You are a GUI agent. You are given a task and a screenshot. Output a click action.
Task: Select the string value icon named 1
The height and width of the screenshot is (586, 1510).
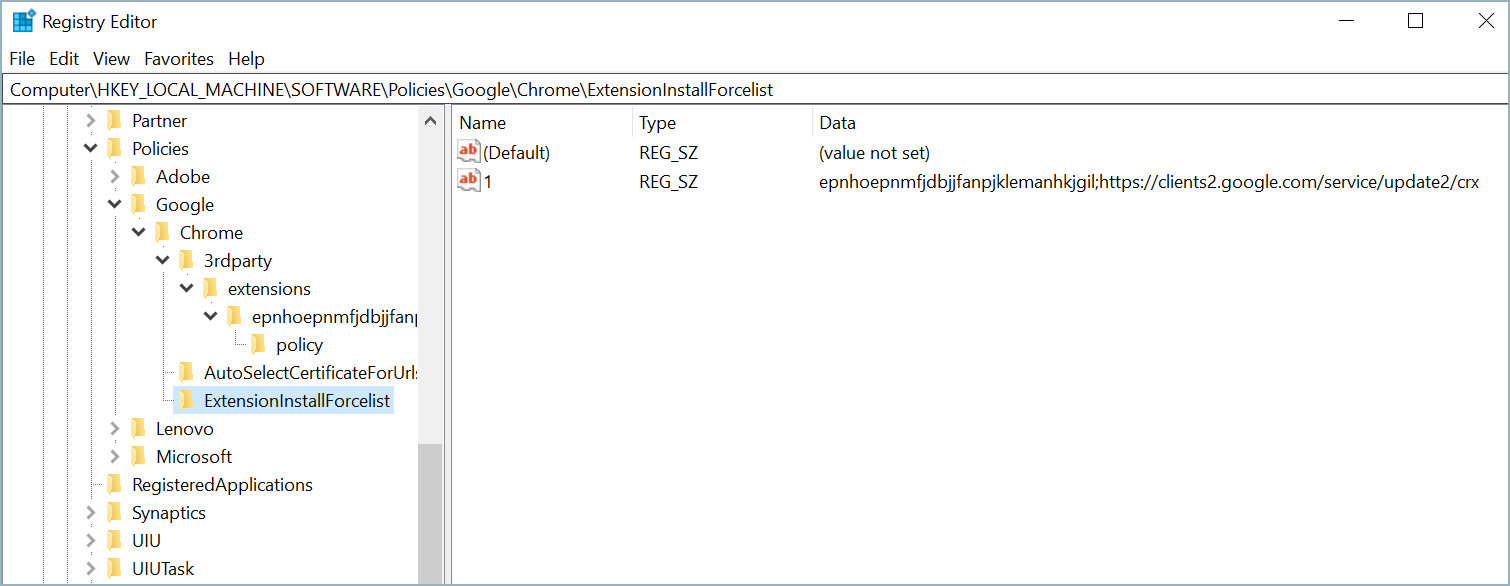pyautogui.click(x=469, y=181)
